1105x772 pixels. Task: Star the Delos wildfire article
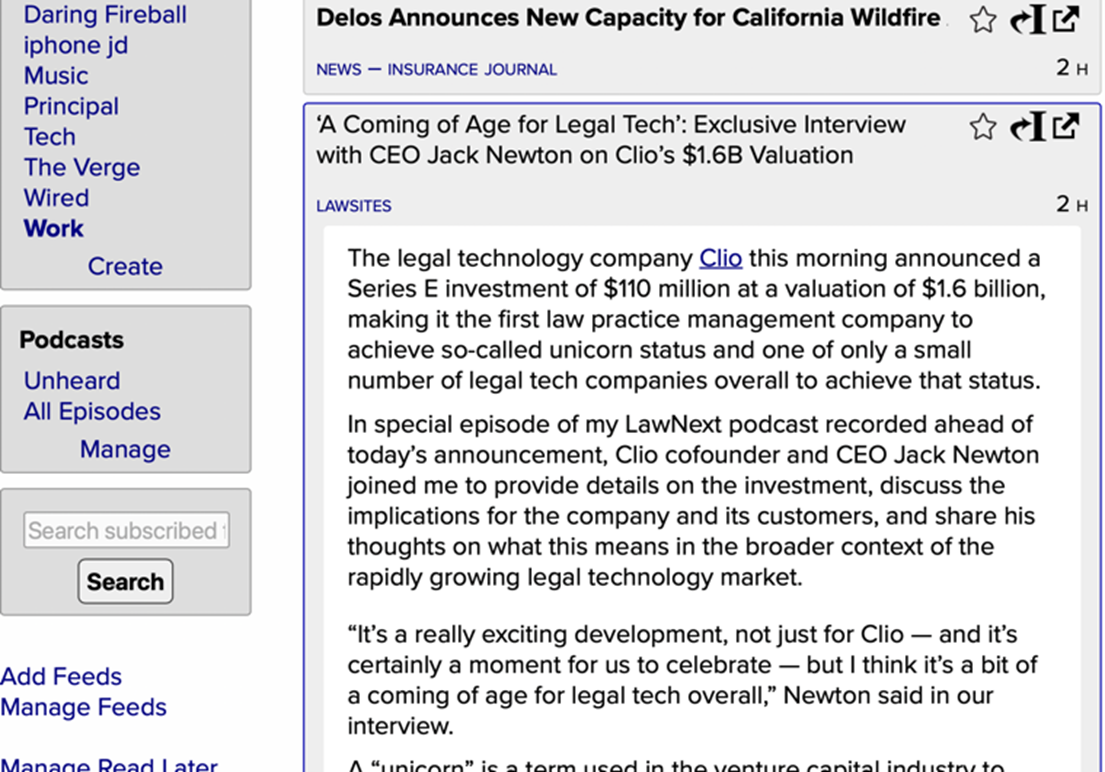click(x=983, y=20)
